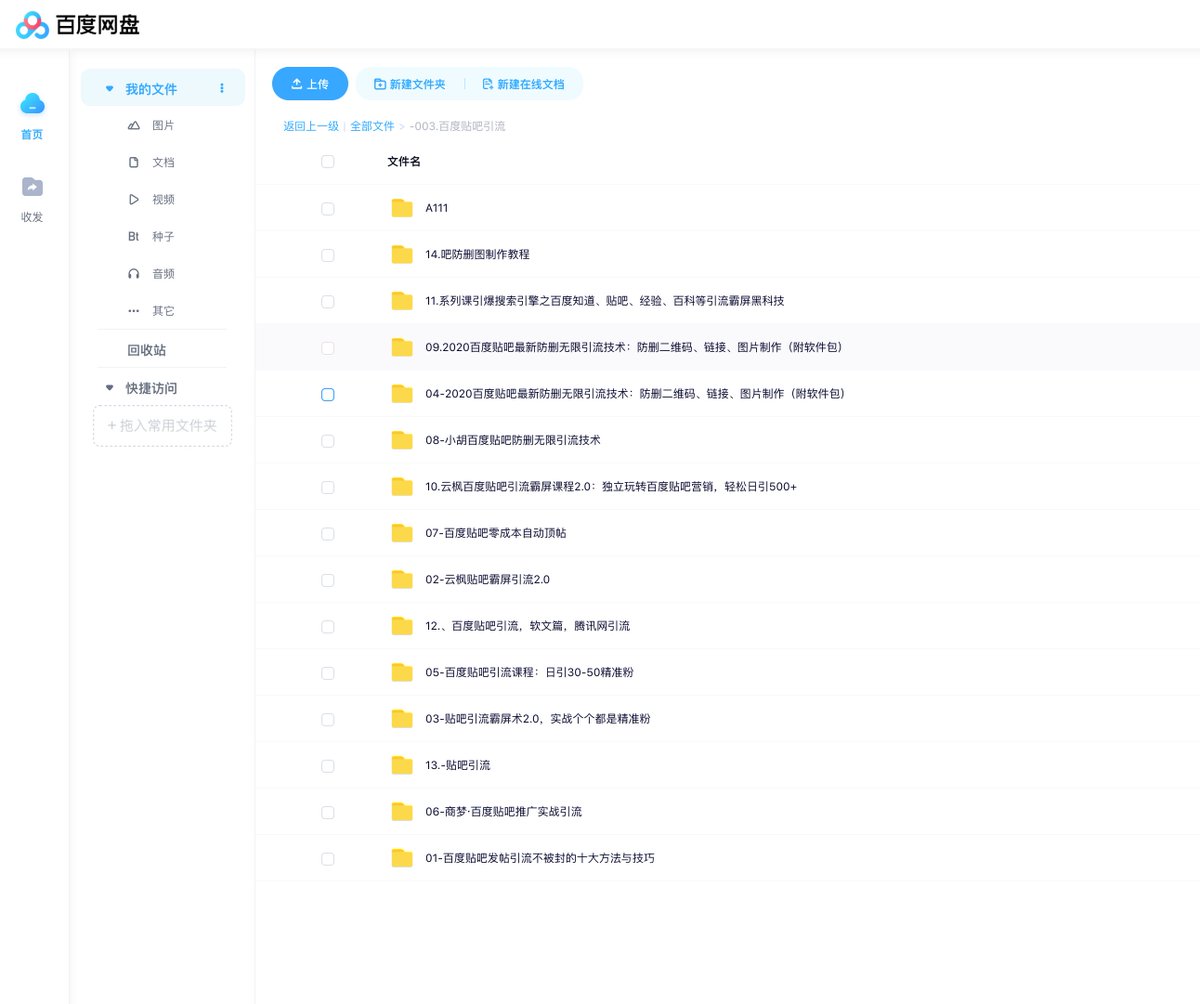This screenshot has height=1004, width=1200.
Task: Open folder 11.系列课引爆搜索引擎之百度知道
Action: tap(604, 300)
